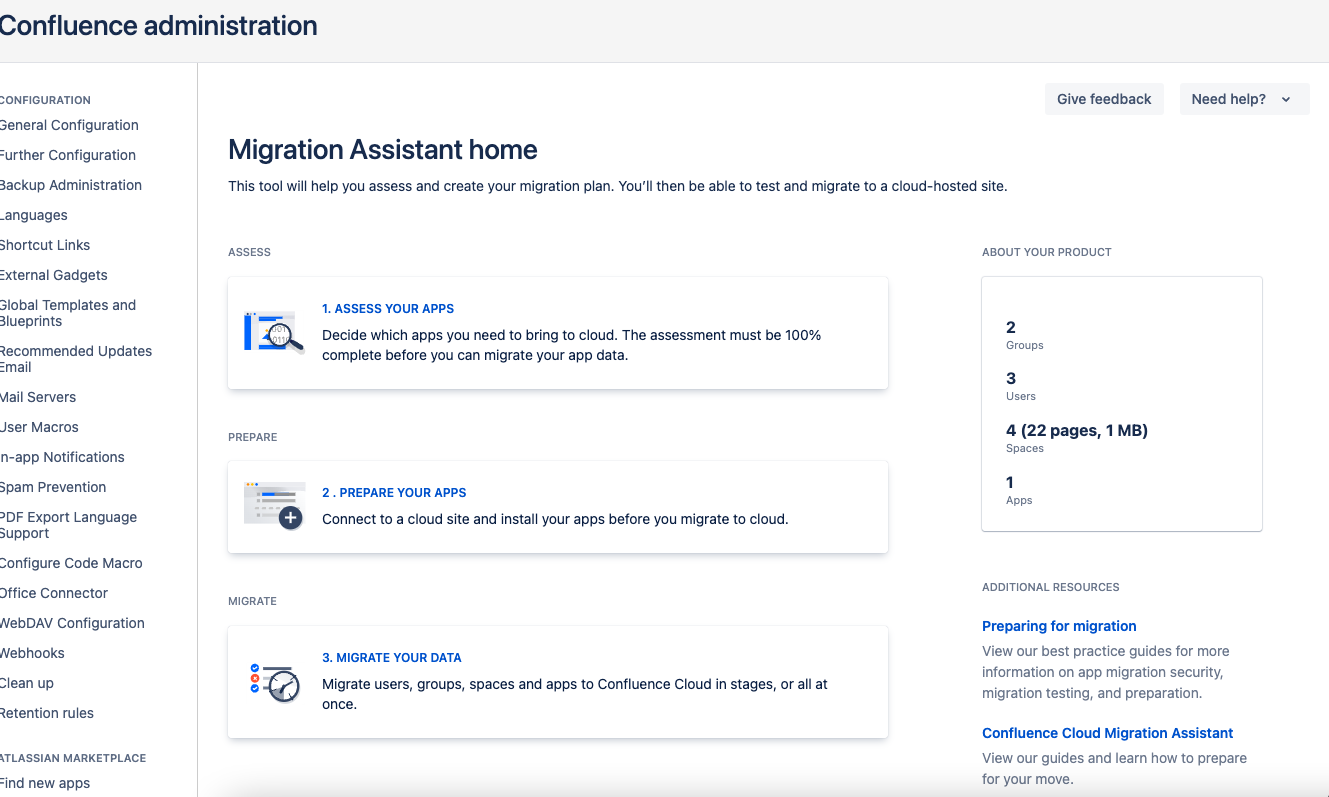The width and height of the screenshot is (1329, 797).
Task: Open the 3. Migrate Your Data link
Action: click(x=392, y=658)
